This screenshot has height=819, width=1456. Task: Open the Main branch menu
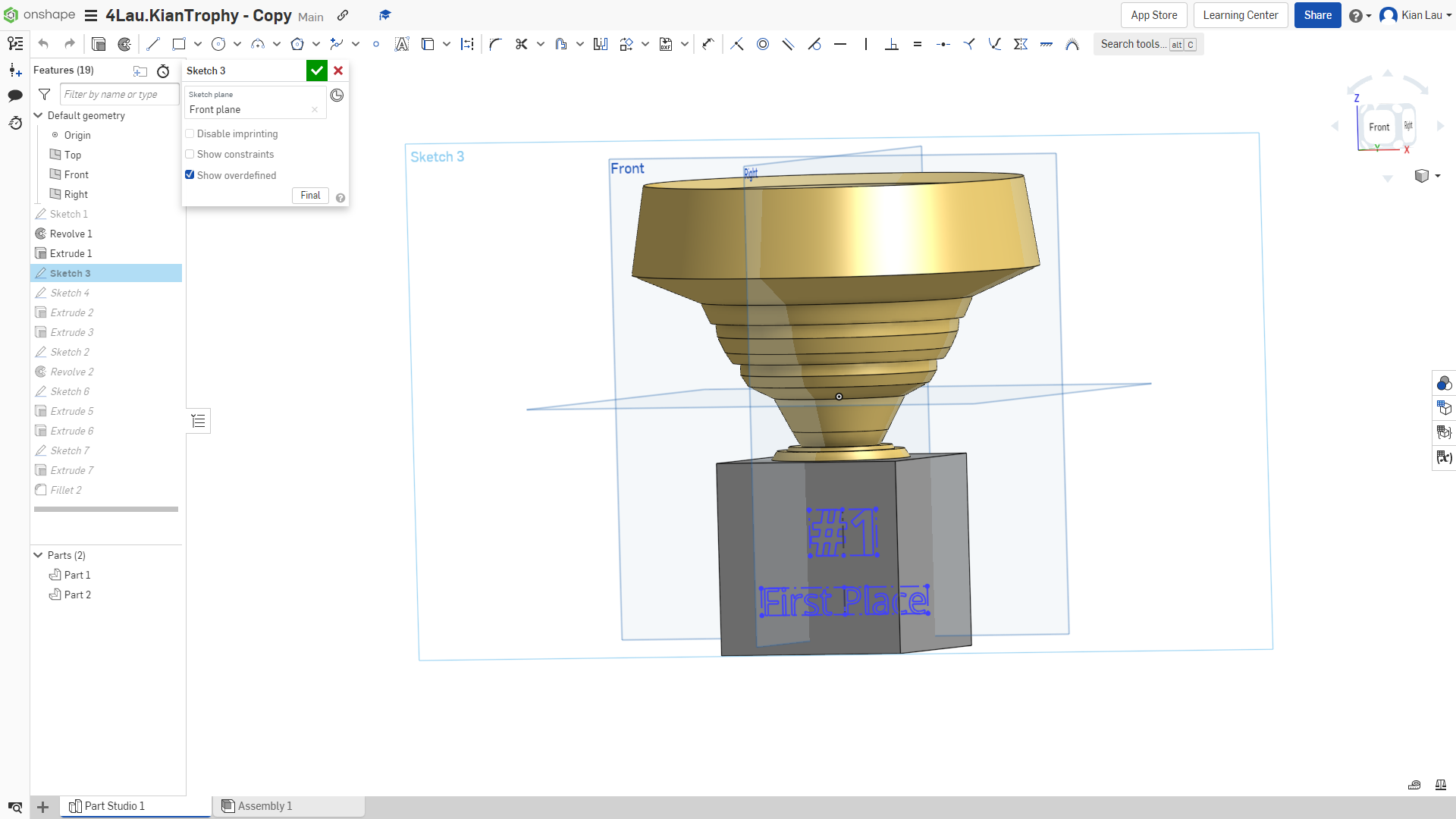(310, 16)
